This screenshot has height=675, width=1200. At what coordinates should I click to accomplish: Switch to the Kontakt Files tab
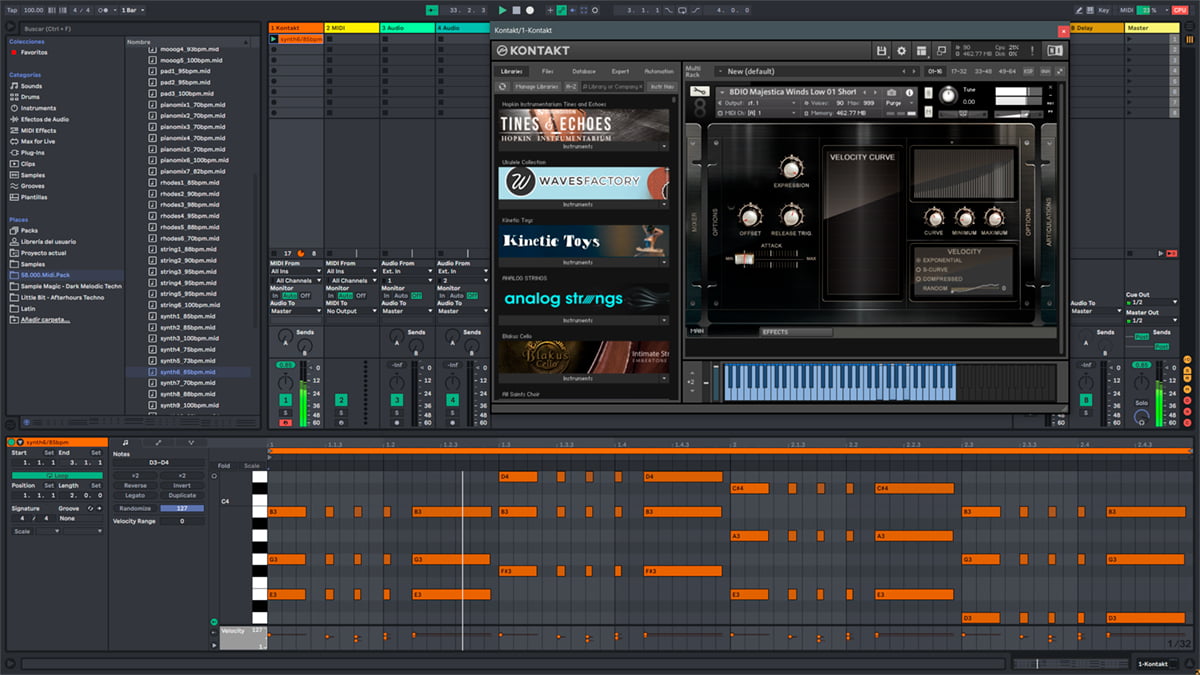(x=548, y=71)
